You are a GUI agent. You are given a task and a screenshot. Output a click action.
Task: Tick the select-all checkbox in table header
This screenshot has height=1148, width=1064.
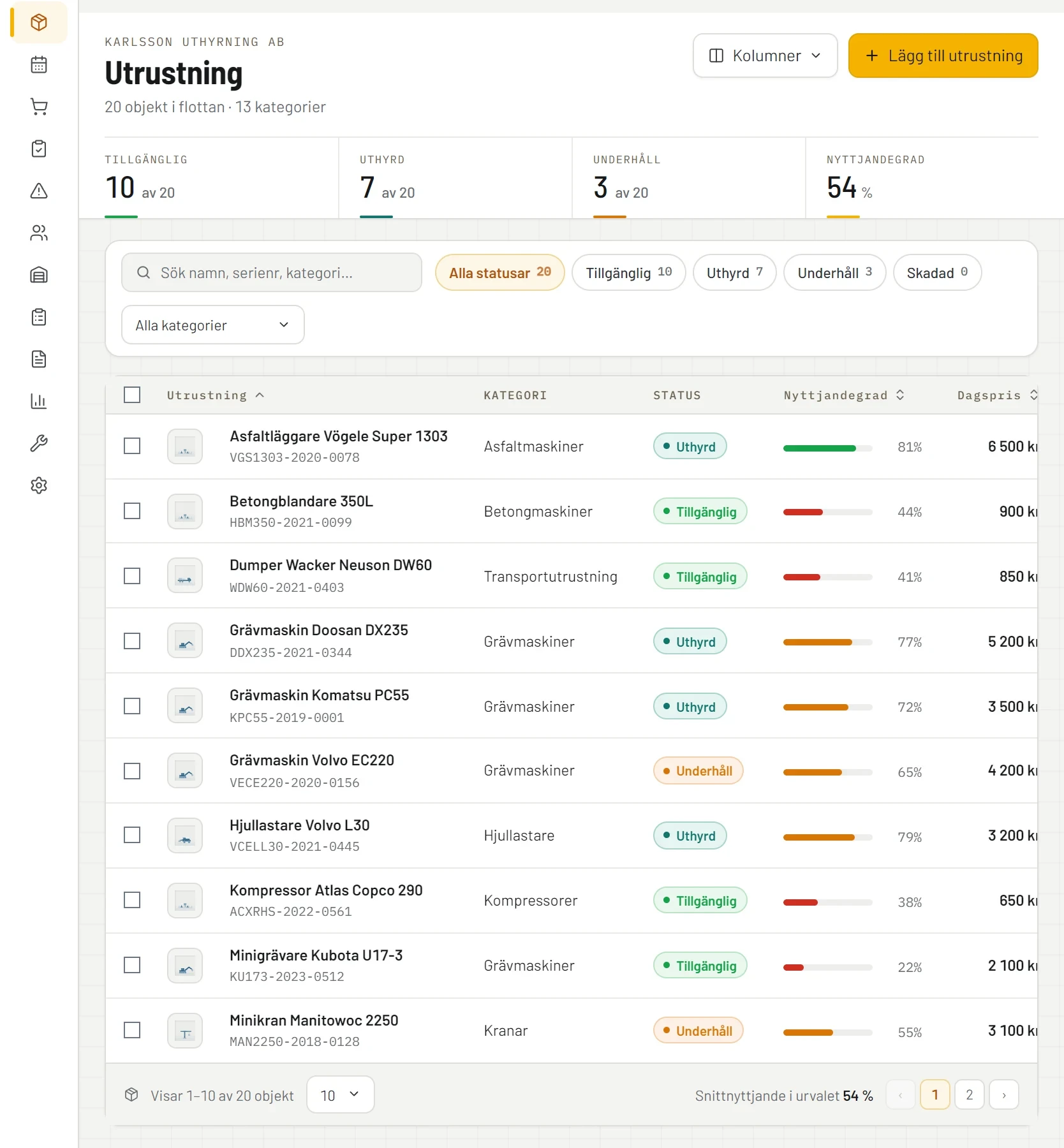click(132, 395)
